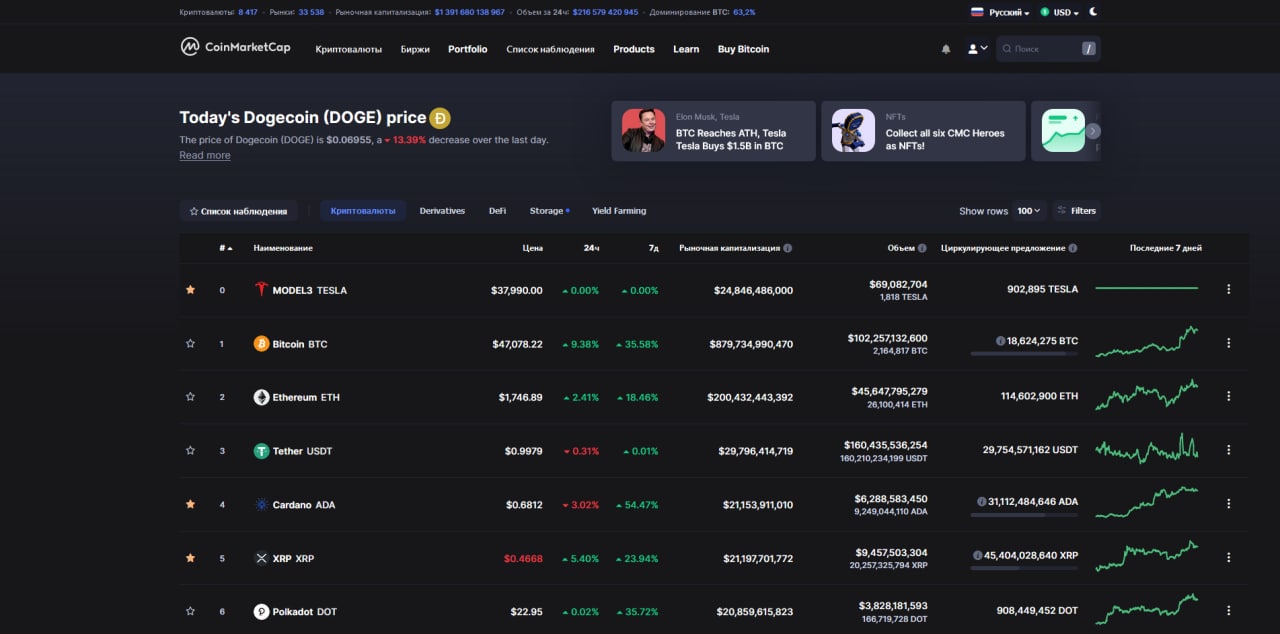Click the Tesla logo in MODEL3 row
The image size is (1280, 634).
point(261,290)
